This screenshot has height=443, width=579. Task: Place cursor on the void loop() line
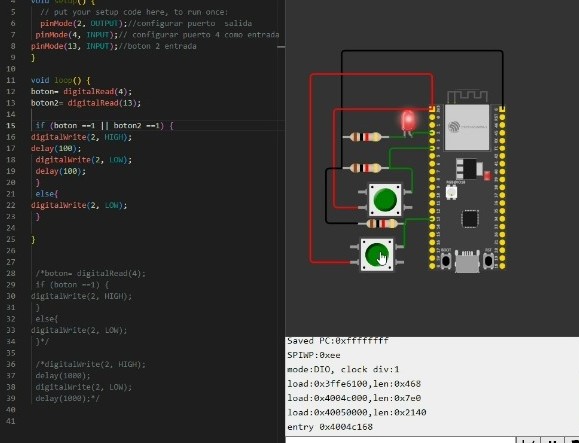[x=61, y=80]
